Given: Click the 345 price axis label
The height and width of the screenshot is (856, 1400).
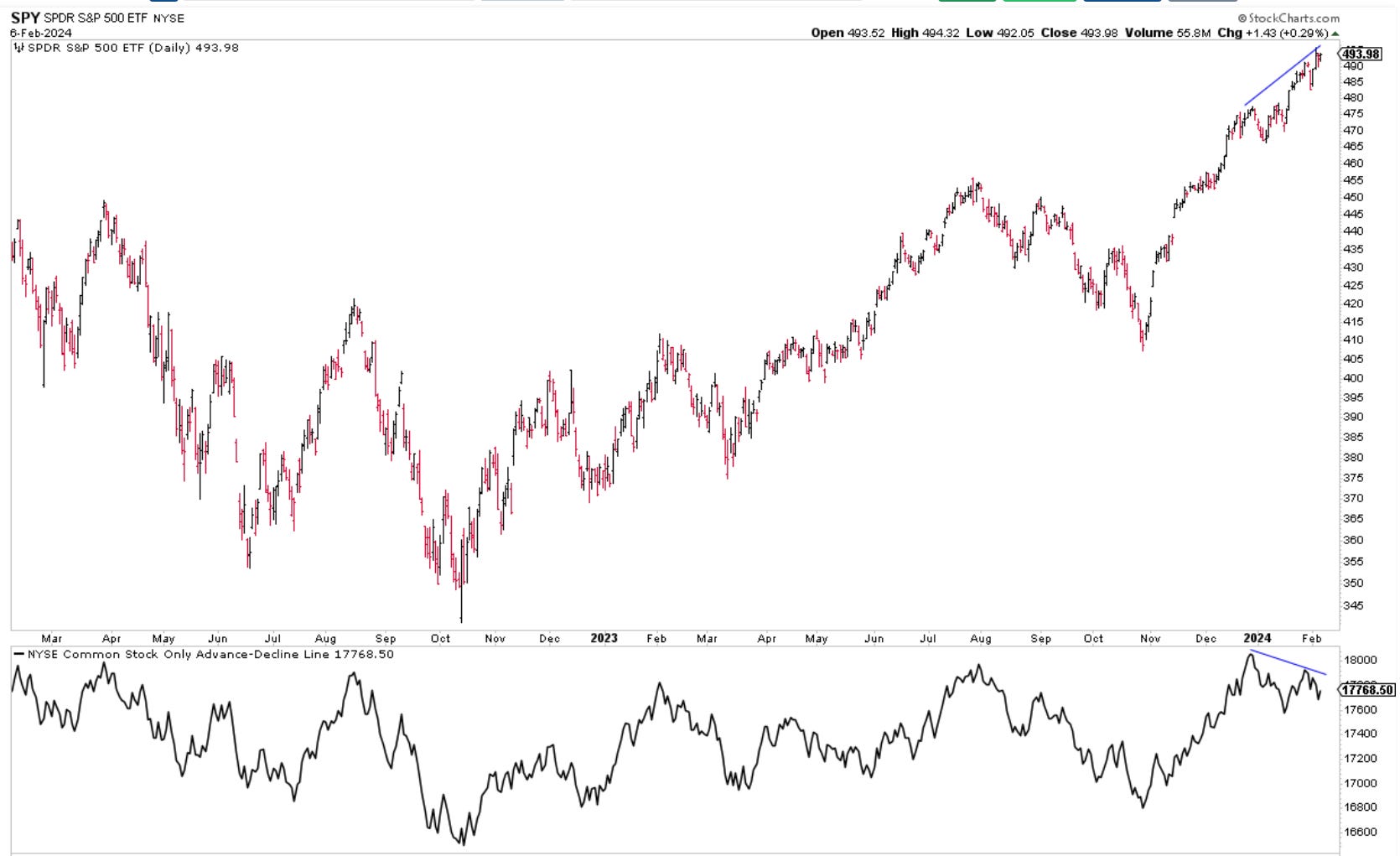Looking at the screenshot, I should pyautogui.click(x=1353, y=605).
